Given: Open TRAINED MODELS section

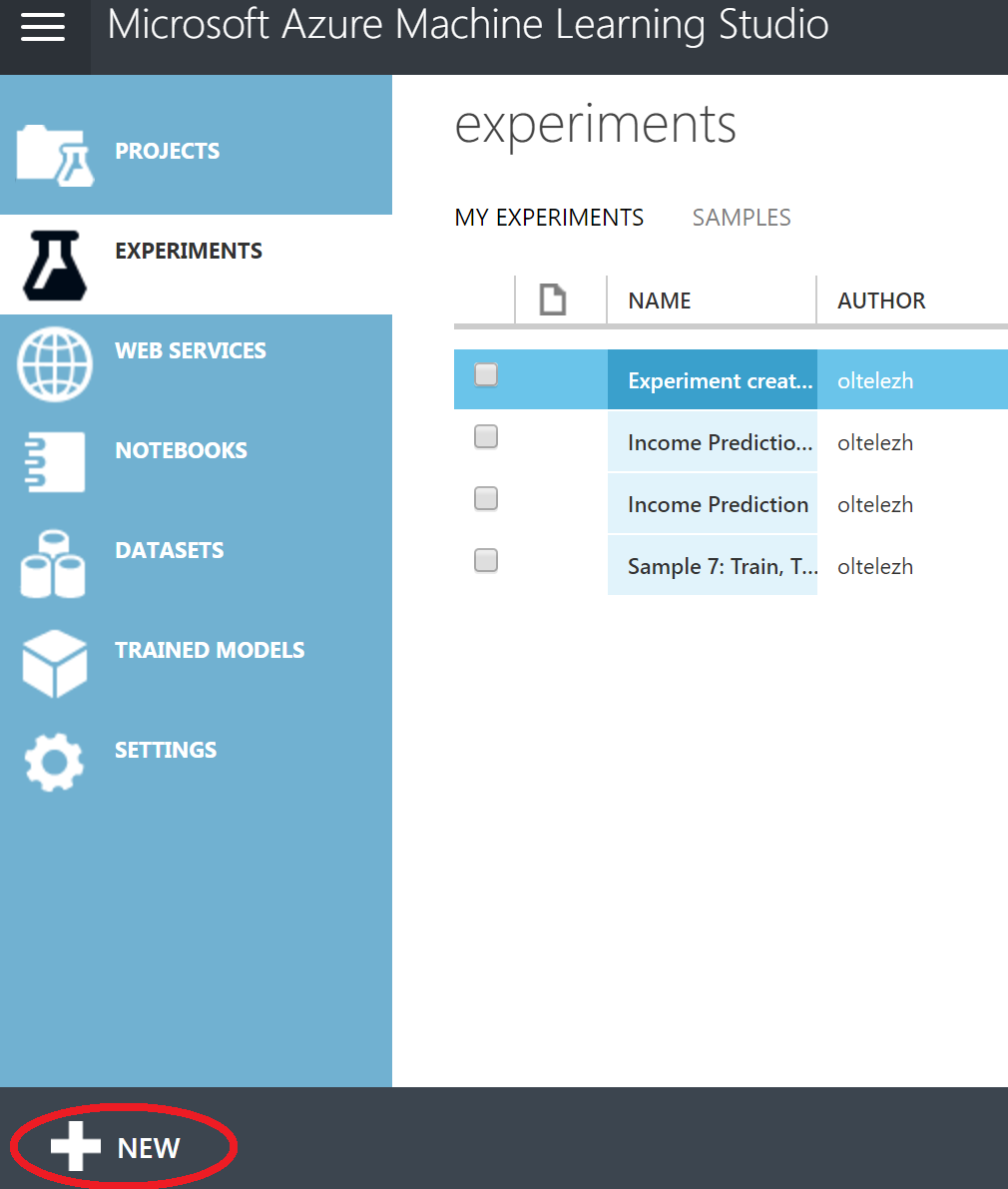Looking at the screenshot, I should [x=210, y=650].
